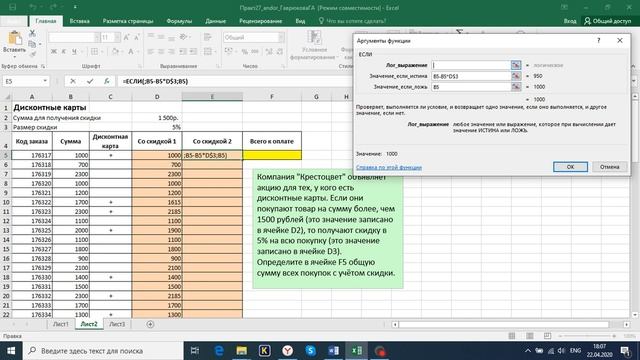
Task: Decrease font size with the small A icon
Action: click(x=137, y=38)
